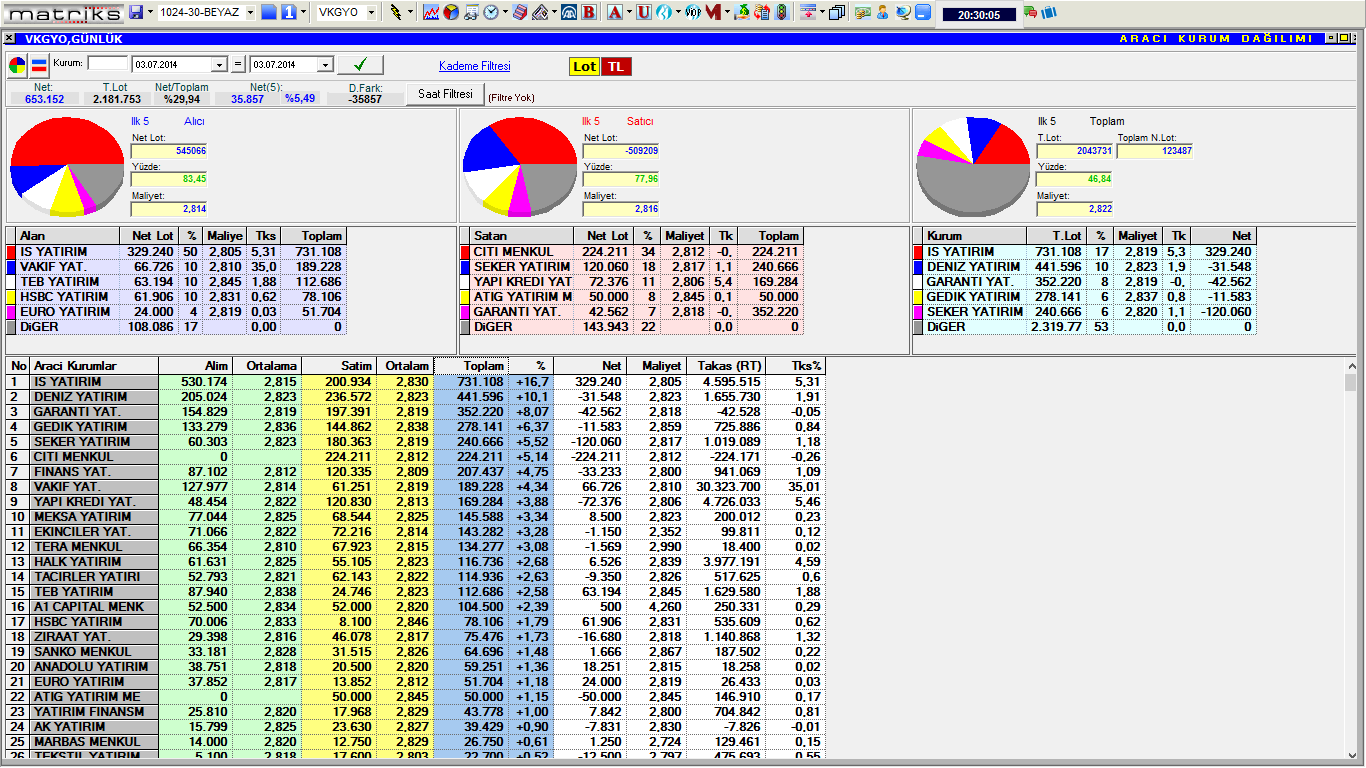Toggle the yellow Lot unit button
Image resolution: width=1366 pixels, height=768 pixels.
coord(584,66)
